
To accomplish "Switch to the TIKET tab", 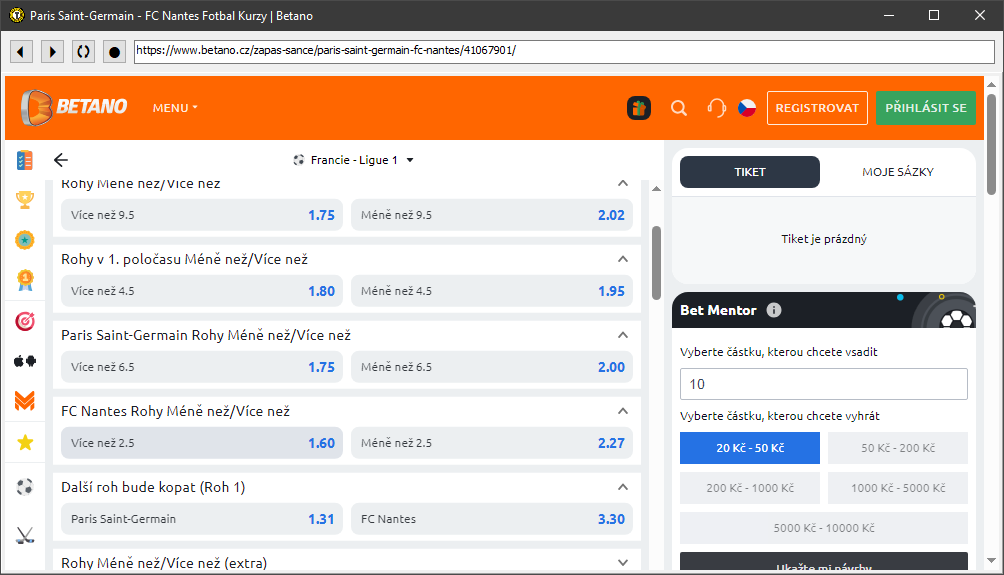I will pyautogui.click(x=749, y=172).
